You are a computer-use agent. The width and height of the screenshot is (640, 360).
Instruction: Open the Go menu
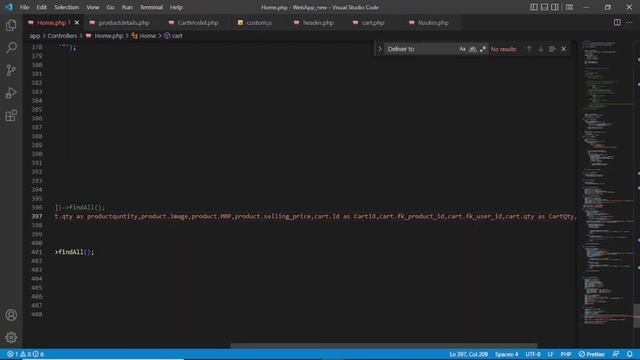[x=110, y=7]
